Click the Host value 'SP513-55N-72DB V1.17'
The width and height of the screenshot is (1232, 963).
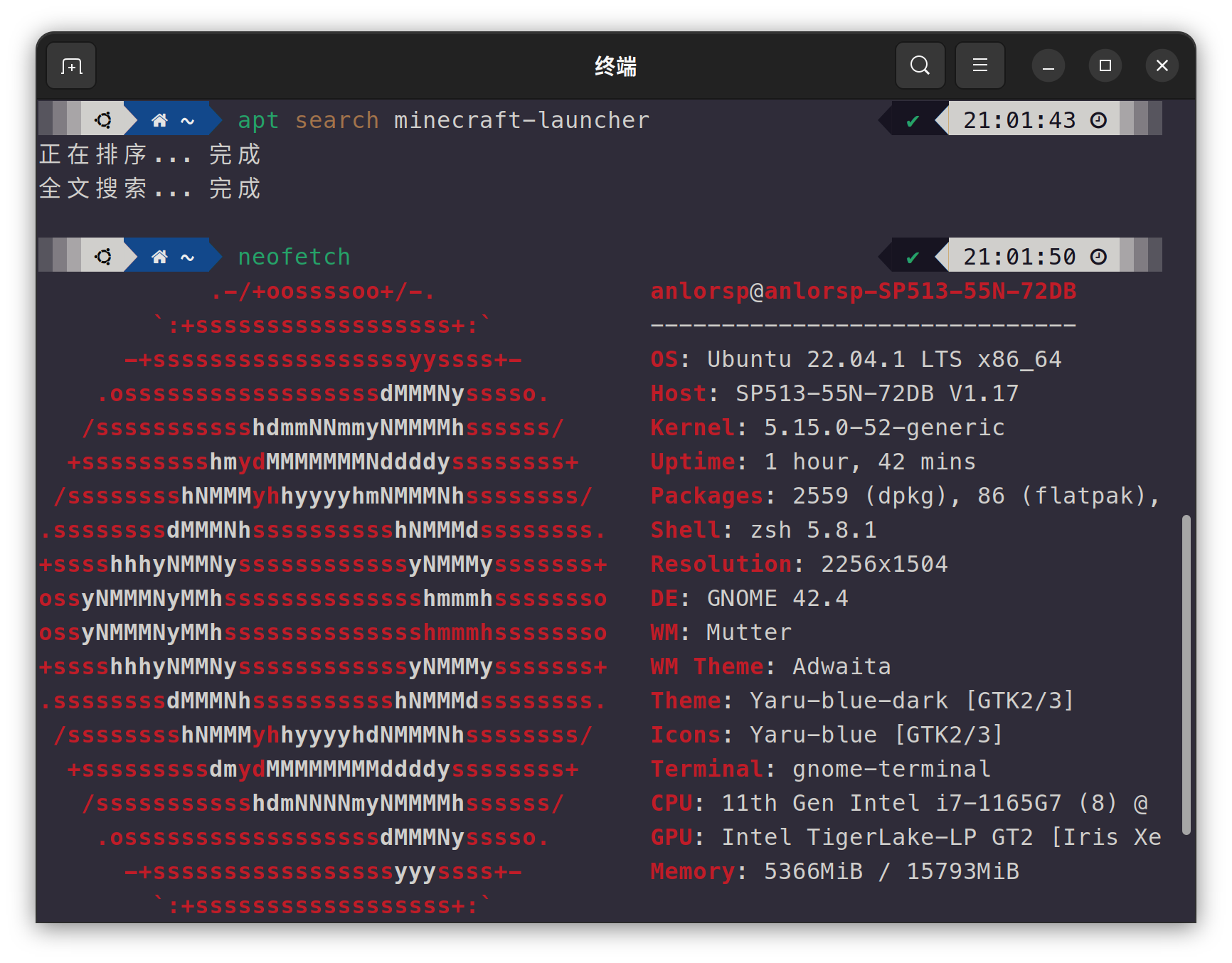(877, 393)
